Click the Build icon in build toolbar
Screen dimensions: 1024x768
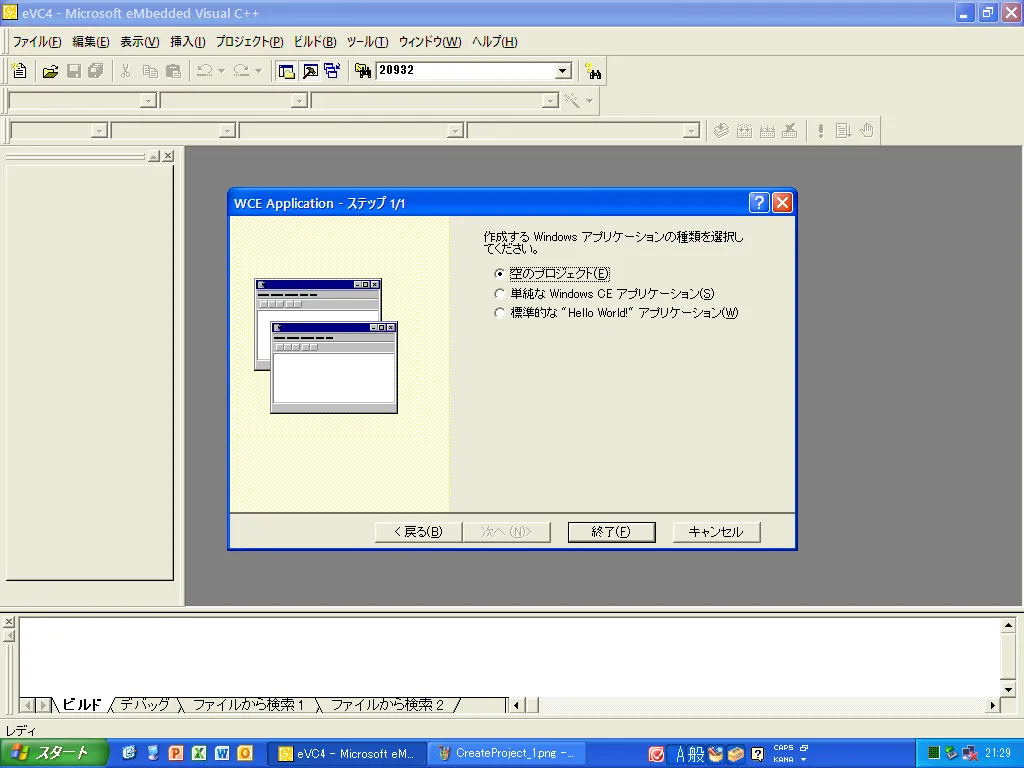coord(744,131)
